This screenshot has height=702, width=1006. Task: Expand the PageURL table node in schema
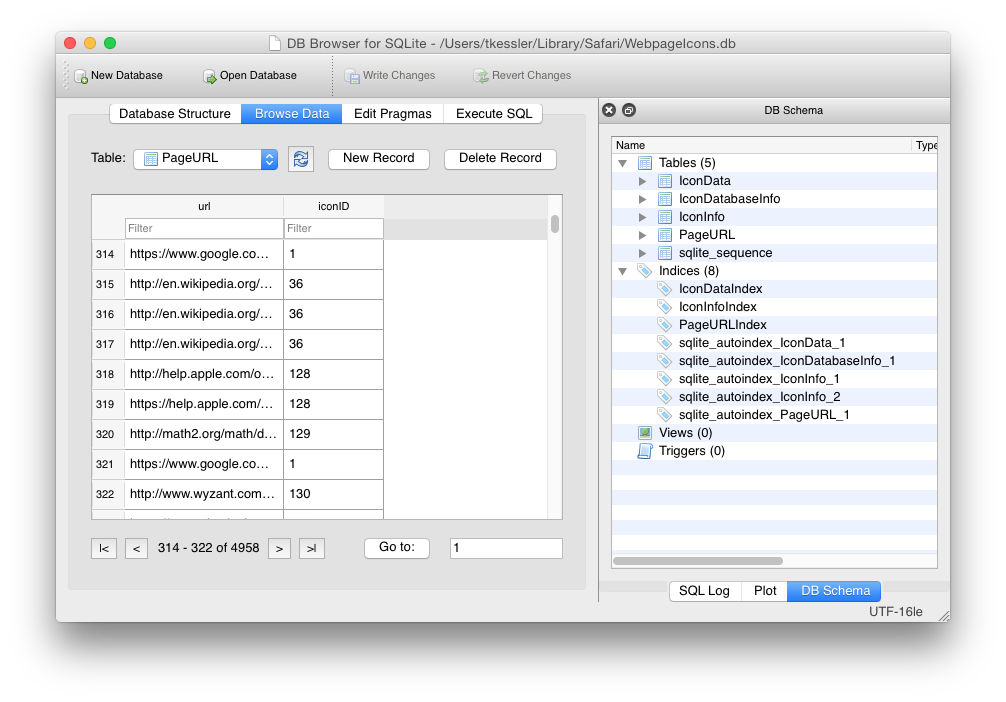642,235
